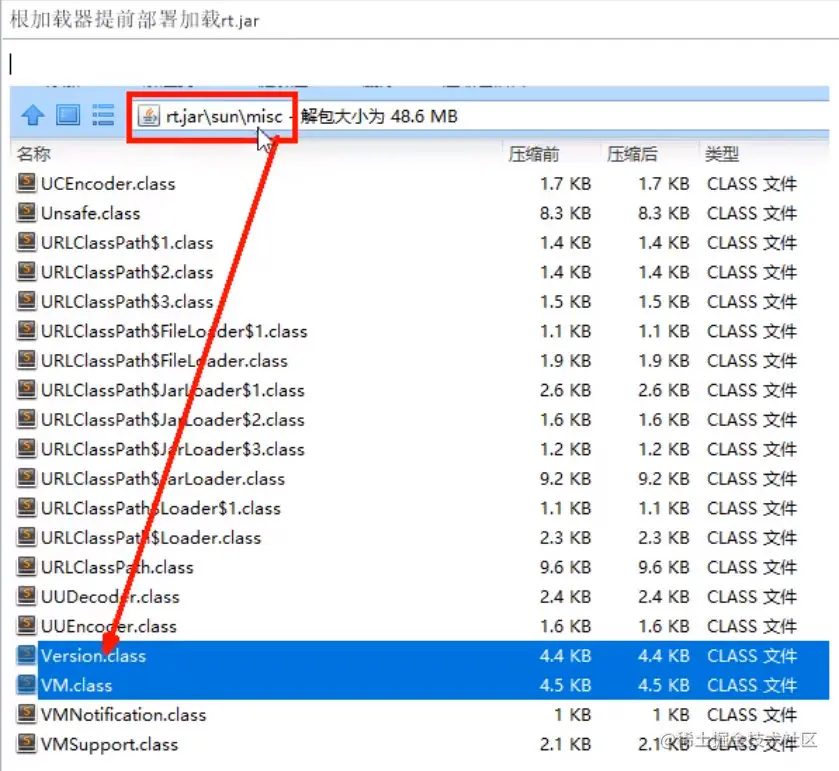
Task: Select the URLClassPath$Loader.class file icon
Action: pos(26,537)
